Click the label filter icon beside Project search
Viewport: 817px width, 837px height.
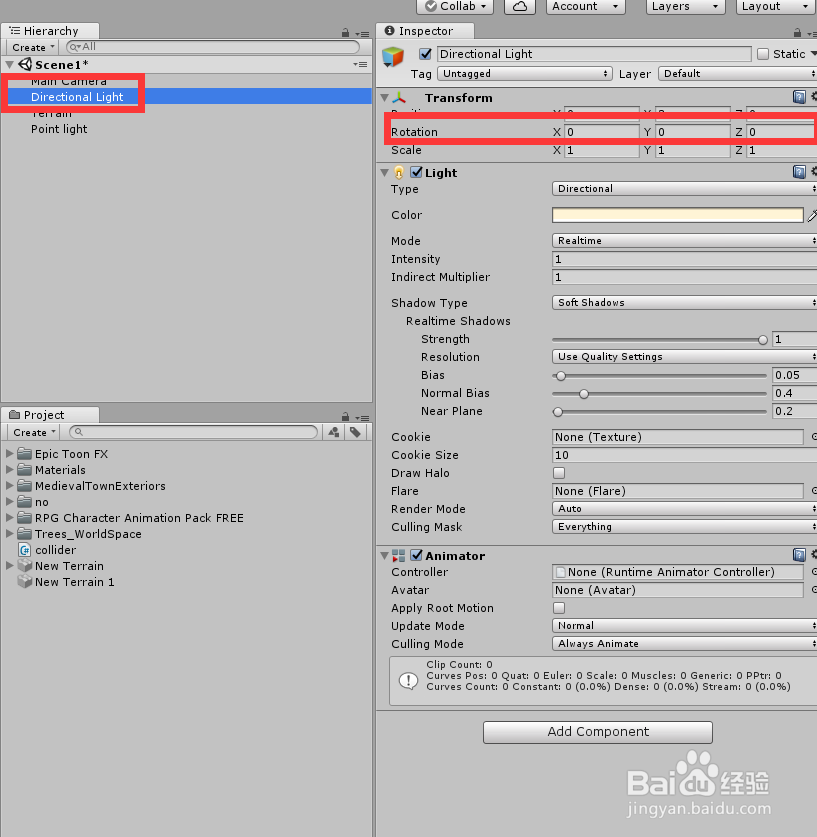(356, 432)
